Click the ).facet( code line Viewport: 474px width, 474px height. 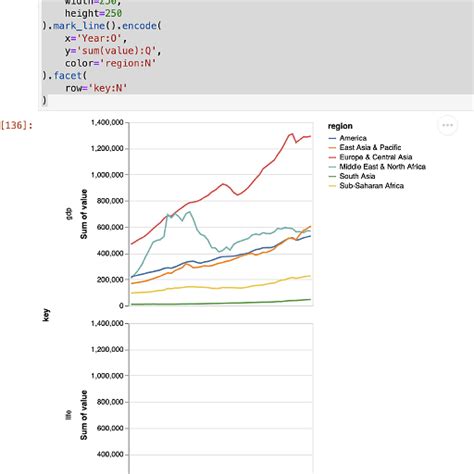pyautogui.click(x=64, y=76)
